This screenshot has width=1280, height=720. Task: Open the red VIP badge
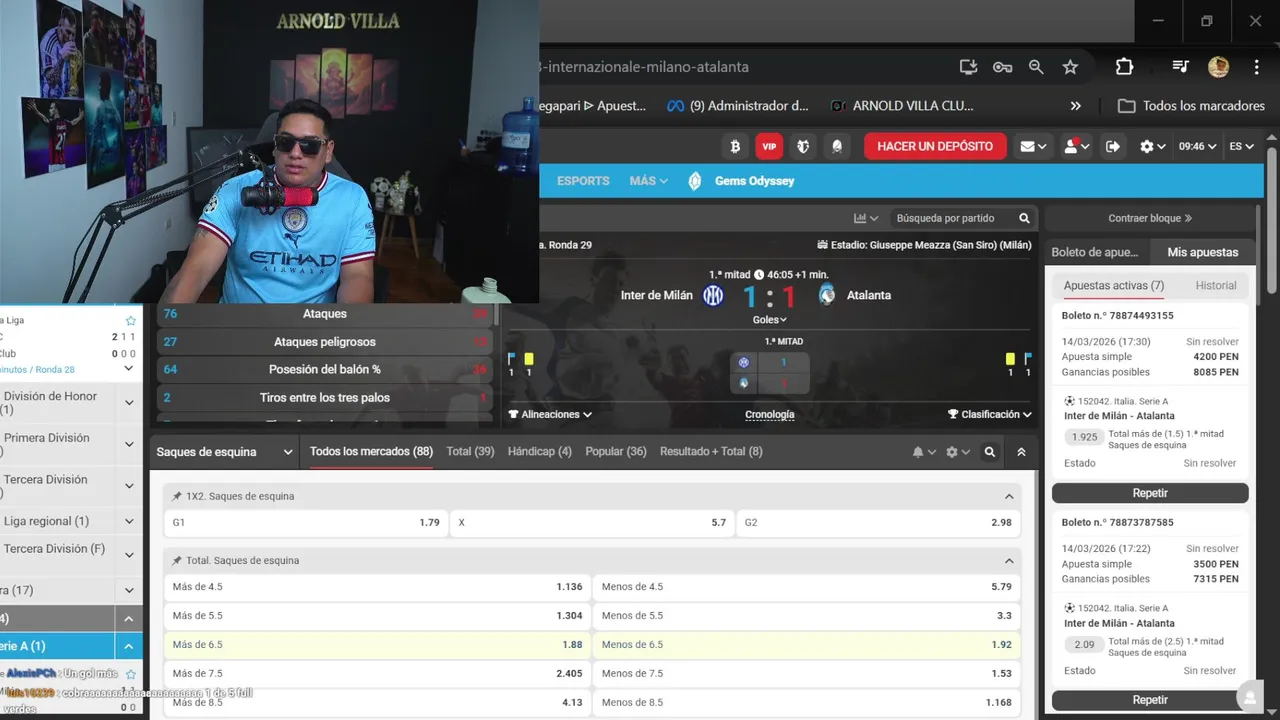[769, 146]
